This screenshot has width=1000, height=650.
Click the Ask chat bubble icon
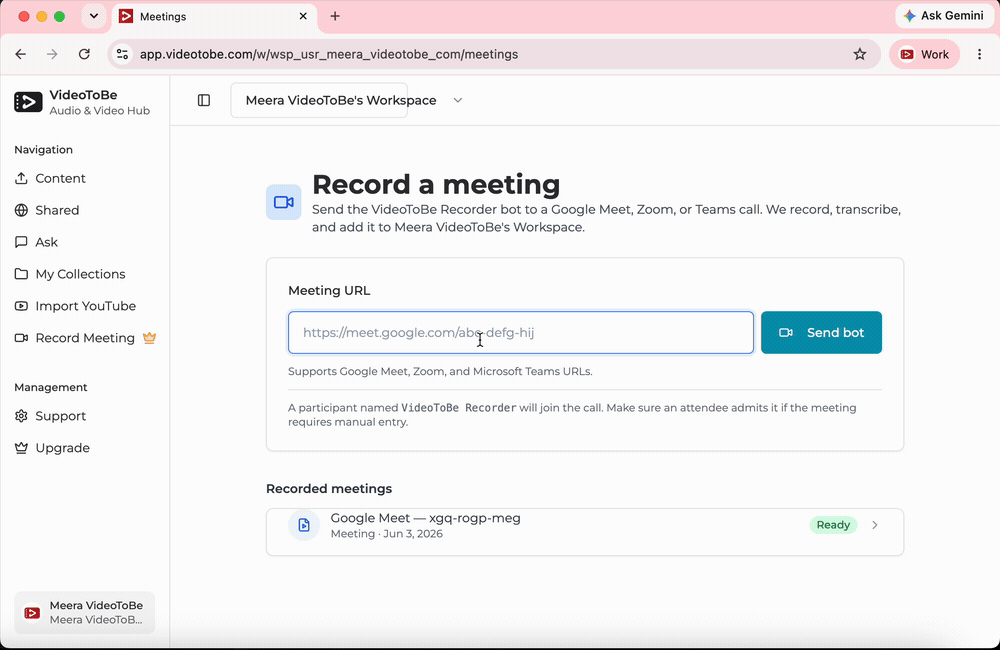21,242
